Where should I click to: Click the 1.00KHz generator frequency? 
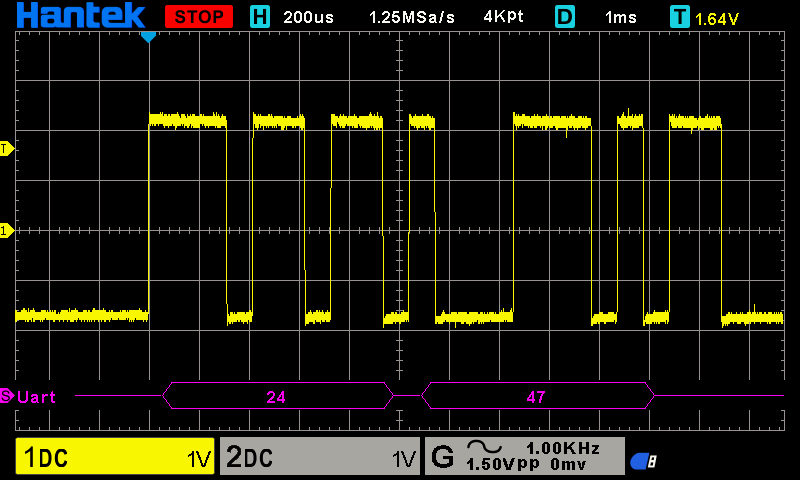(563, 448)
